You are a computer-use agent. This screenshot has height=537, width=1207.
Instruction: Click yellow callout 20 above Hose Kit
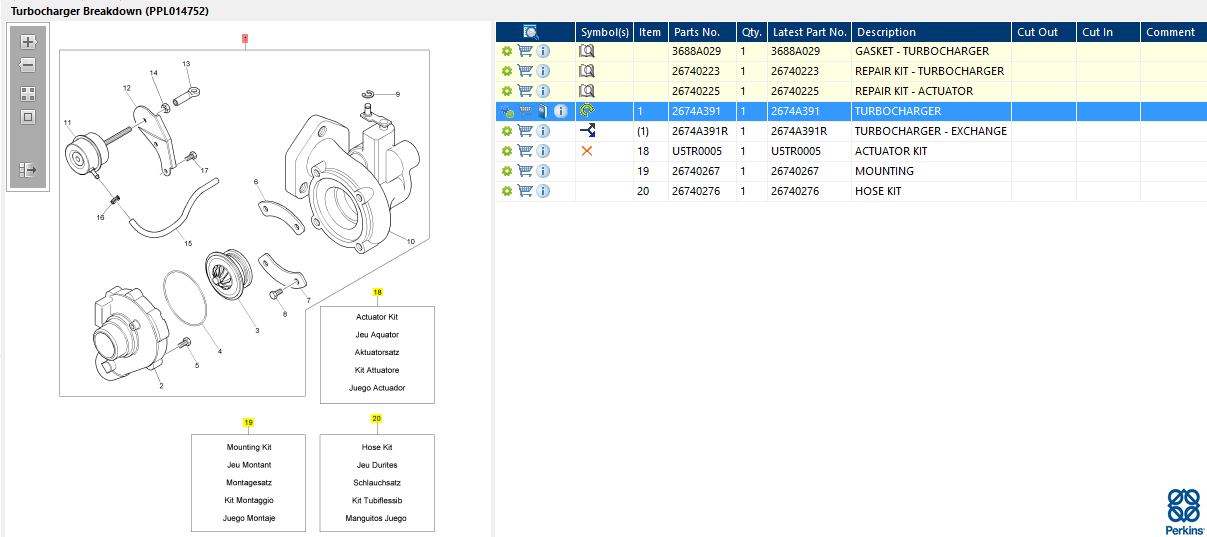376,419
